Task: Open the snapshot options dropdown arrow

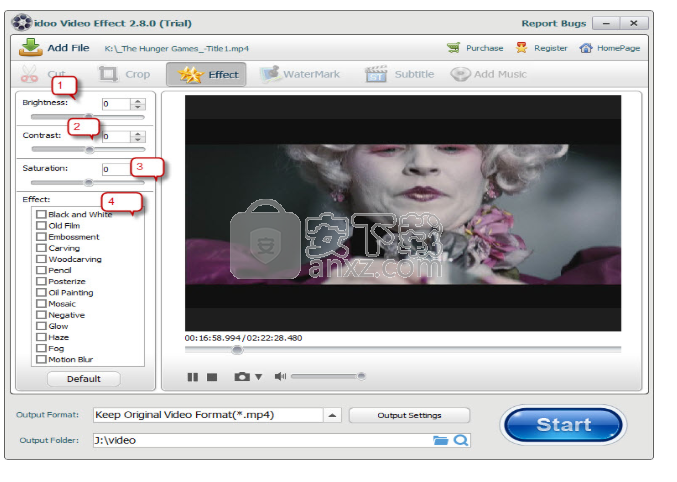Action: point(258,378)
